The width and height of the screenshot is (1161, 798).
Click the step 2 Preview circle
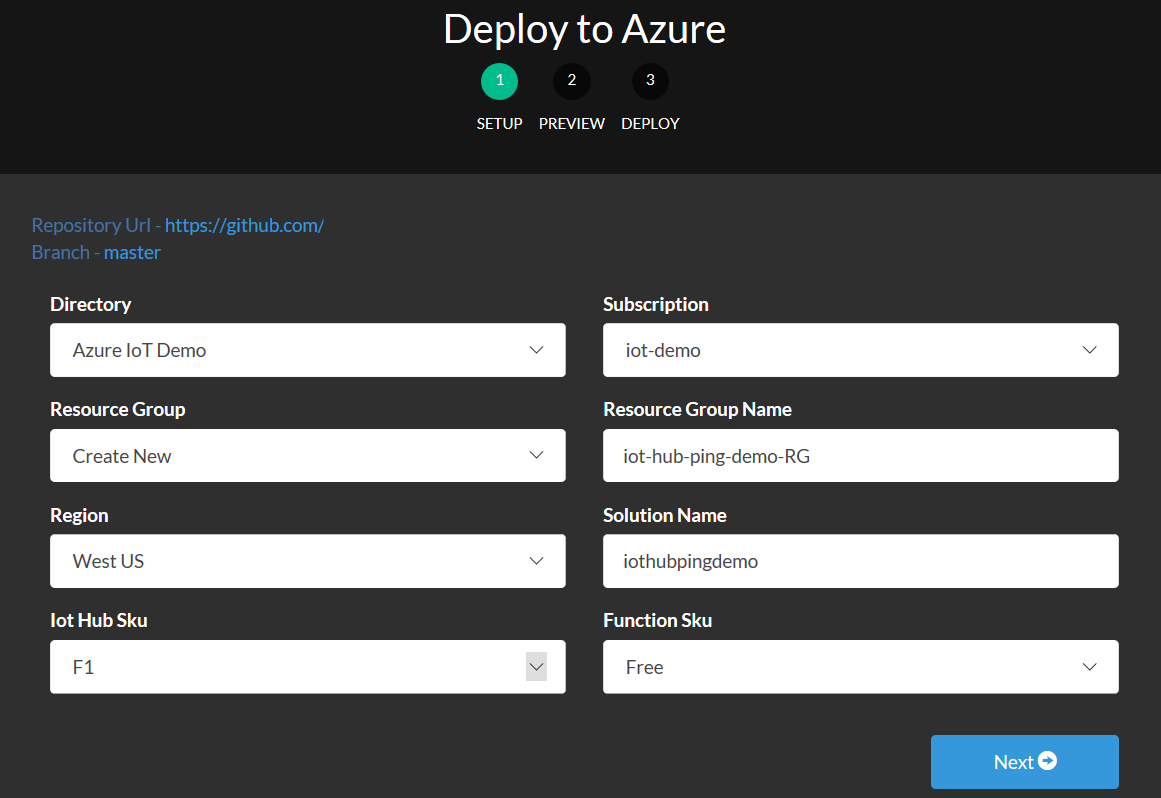coord(572,81)
